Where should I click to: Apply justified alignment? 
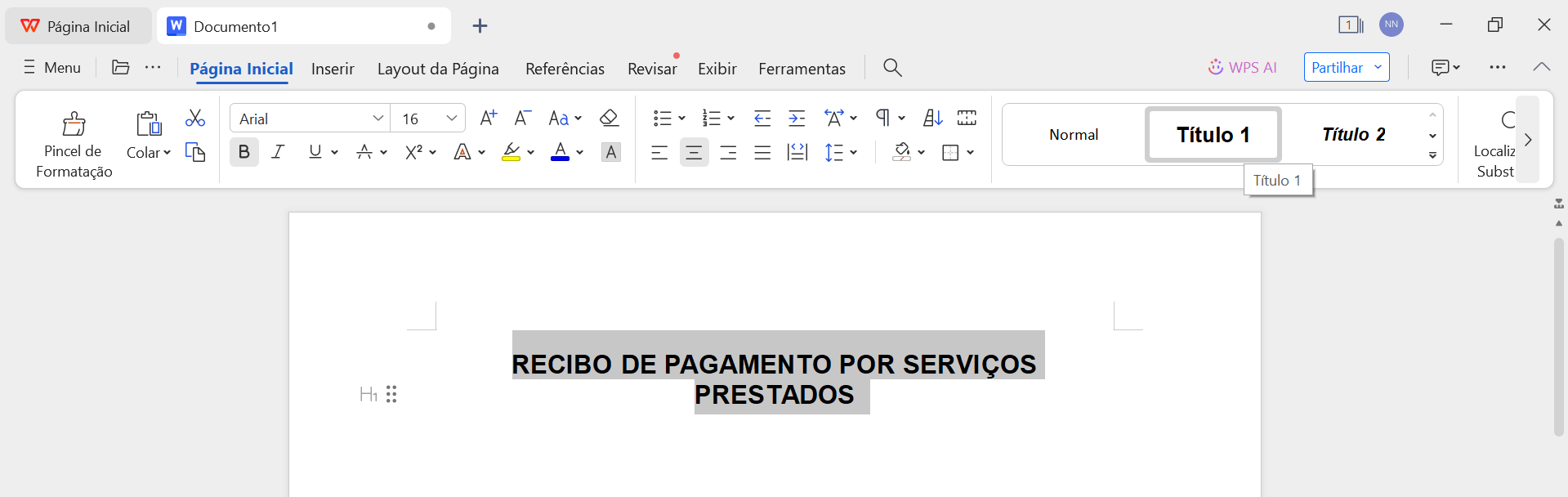pos(762,152)
